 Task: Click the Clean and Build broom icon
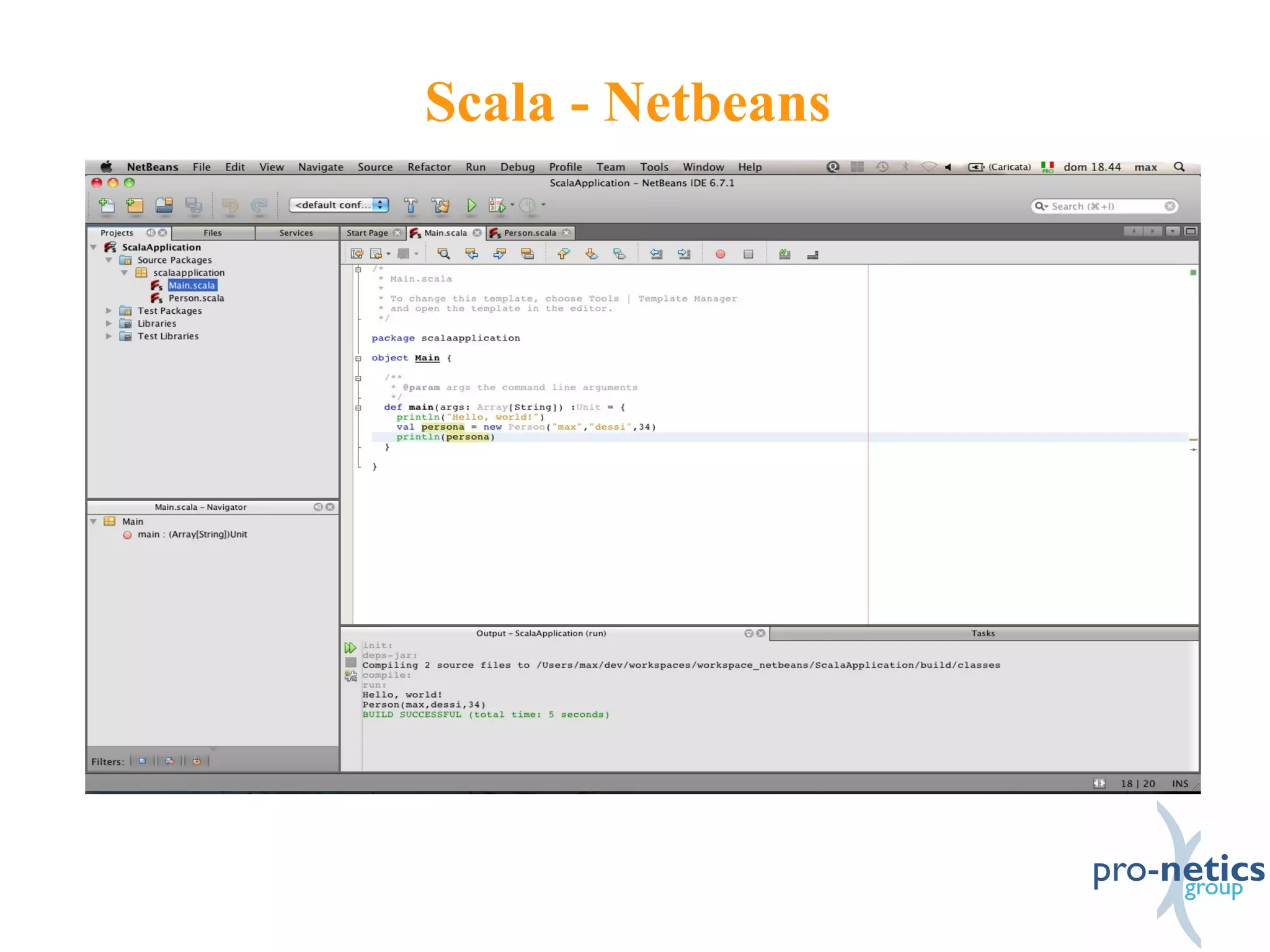tap(441, 205)
